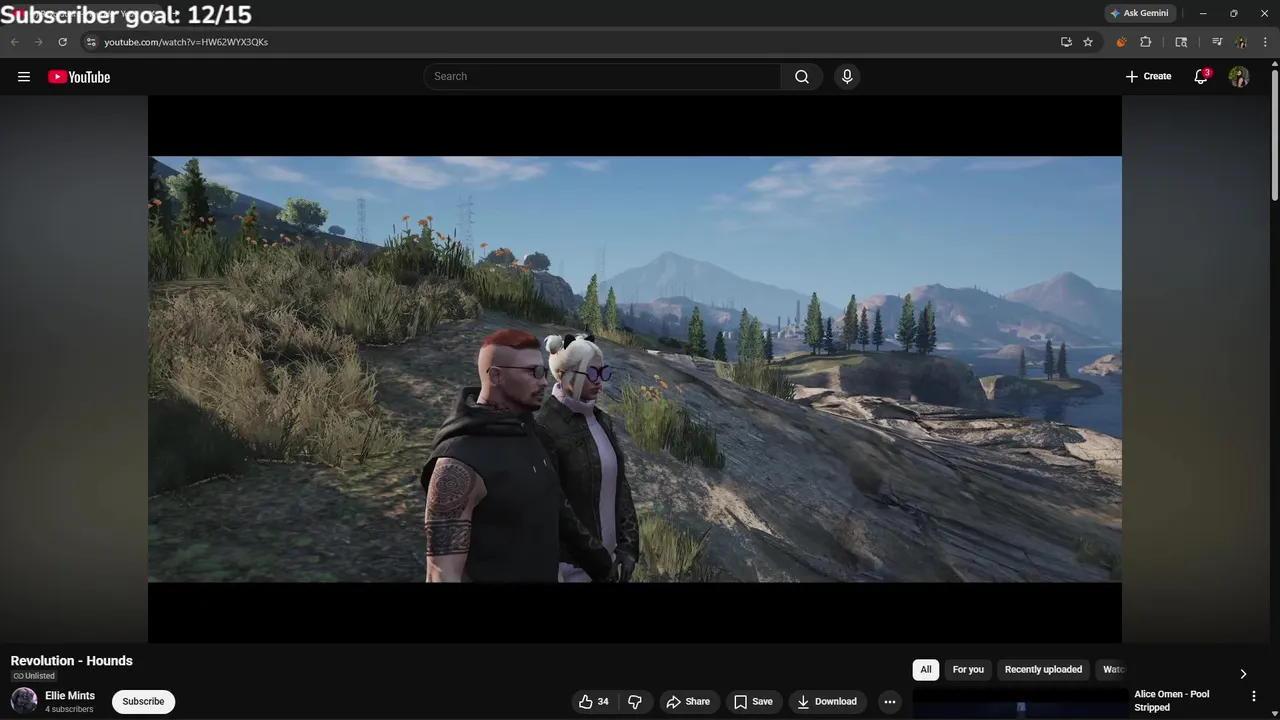The height and width of the screenshot is (720, 1280).
Task: Save video to a playlist
Action: click(x=753, y=702)
